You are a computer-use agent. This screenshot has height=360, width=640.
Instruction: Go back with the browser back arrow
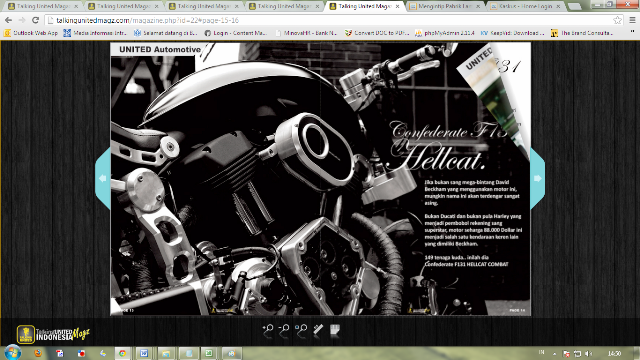click(x=8, y=20)
